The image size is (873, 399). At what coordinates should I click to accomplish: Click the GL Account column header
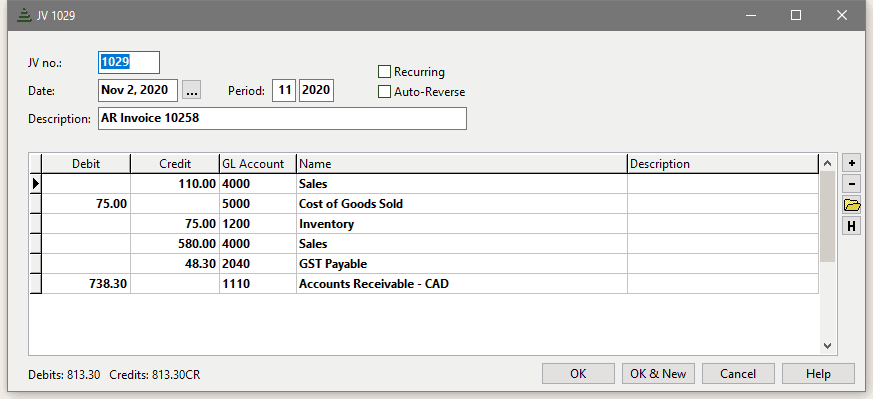tap(258, 164)
